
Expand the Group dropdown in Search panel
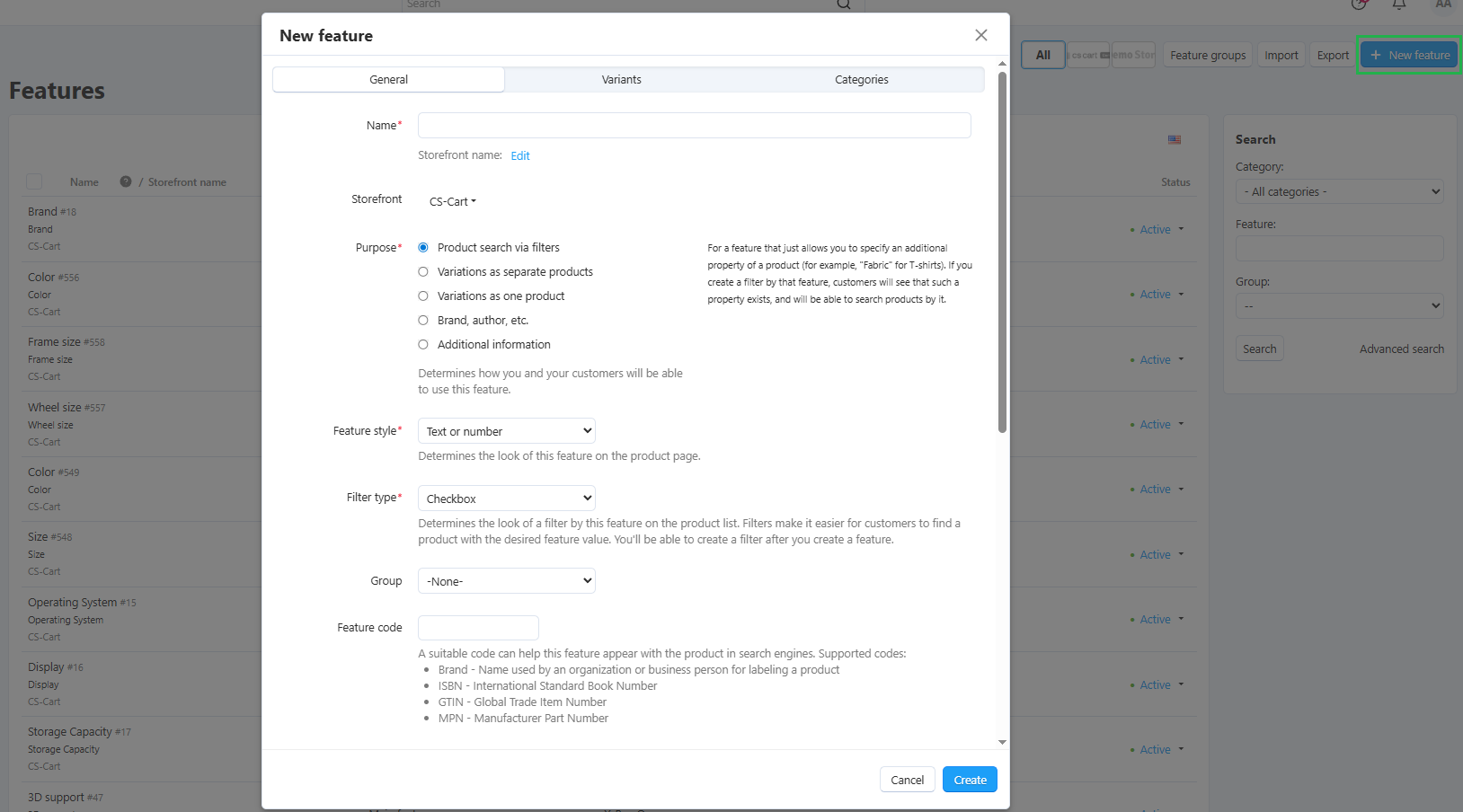tap(1340, 306)
